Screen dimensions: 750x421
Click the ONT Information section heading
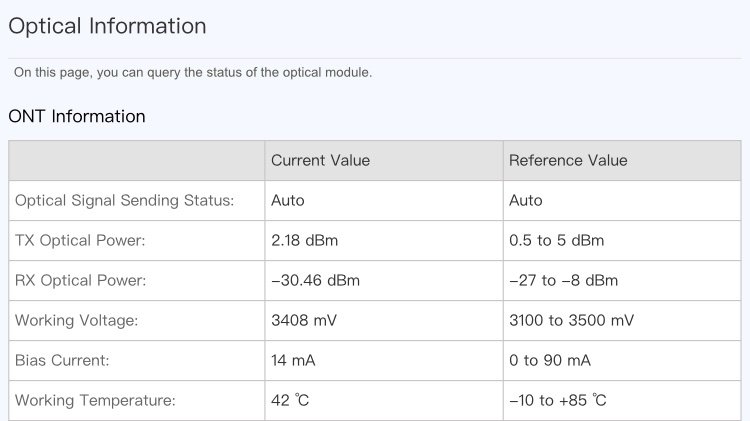click(x=77, y=117)
